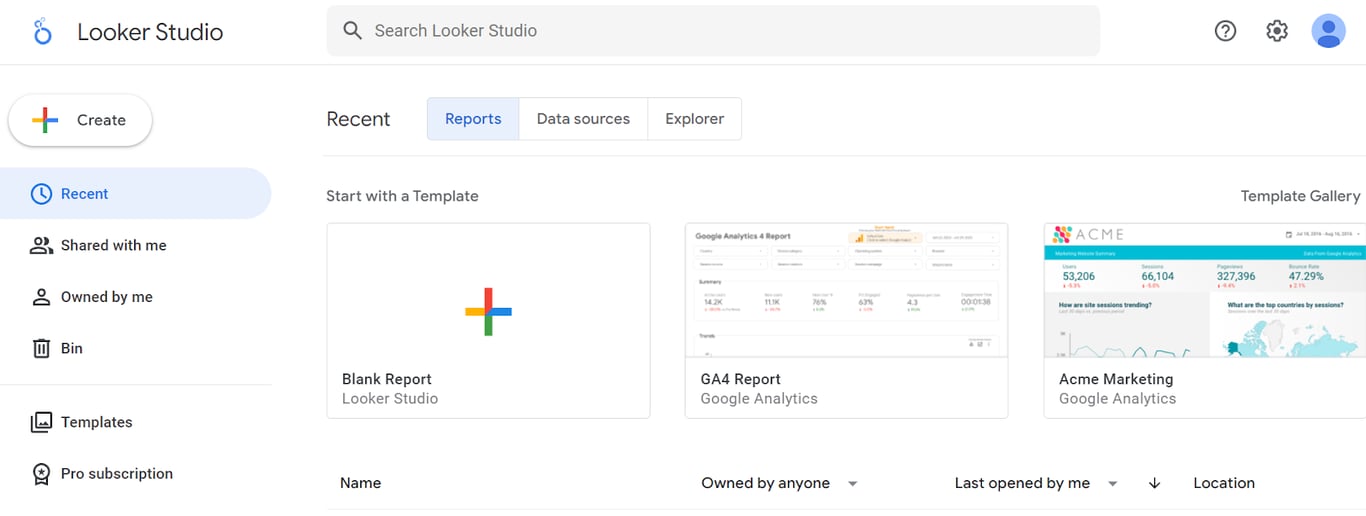This screenshot has height=516, width=1366.
Task: Expand the Owned by anyone dropdown
Action: [x=780, y=483]
